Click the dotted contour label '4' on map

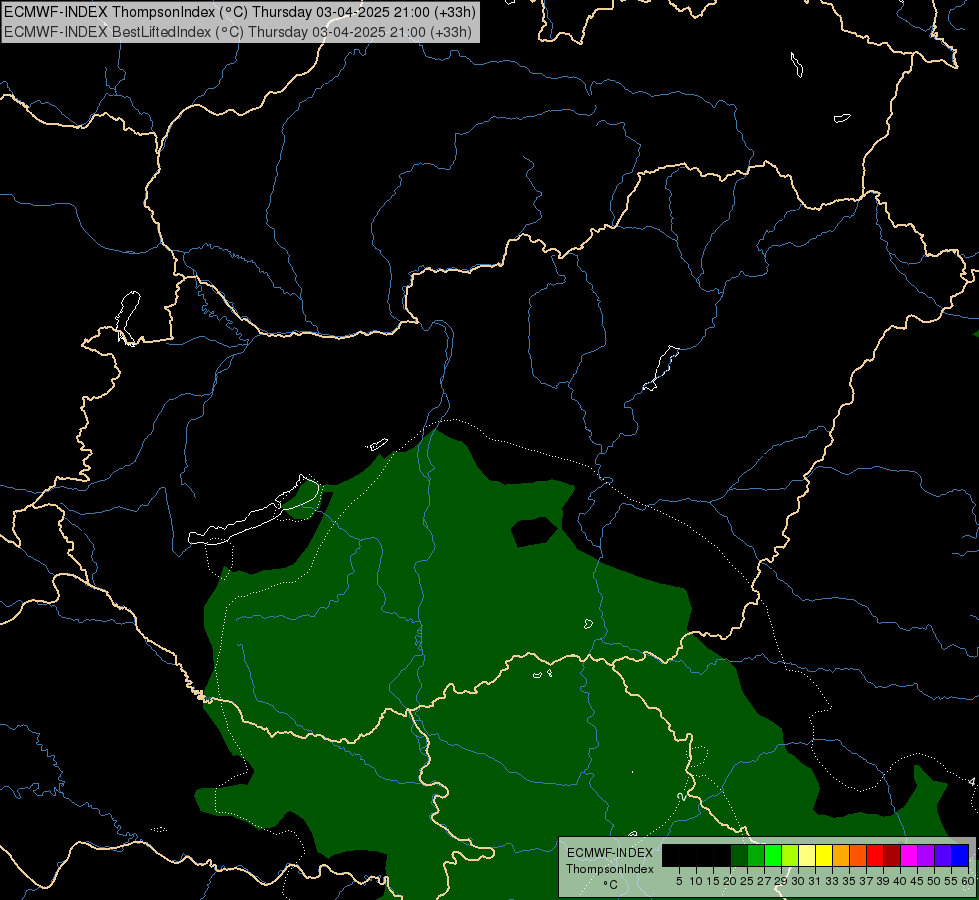click(x=972, y=781)
